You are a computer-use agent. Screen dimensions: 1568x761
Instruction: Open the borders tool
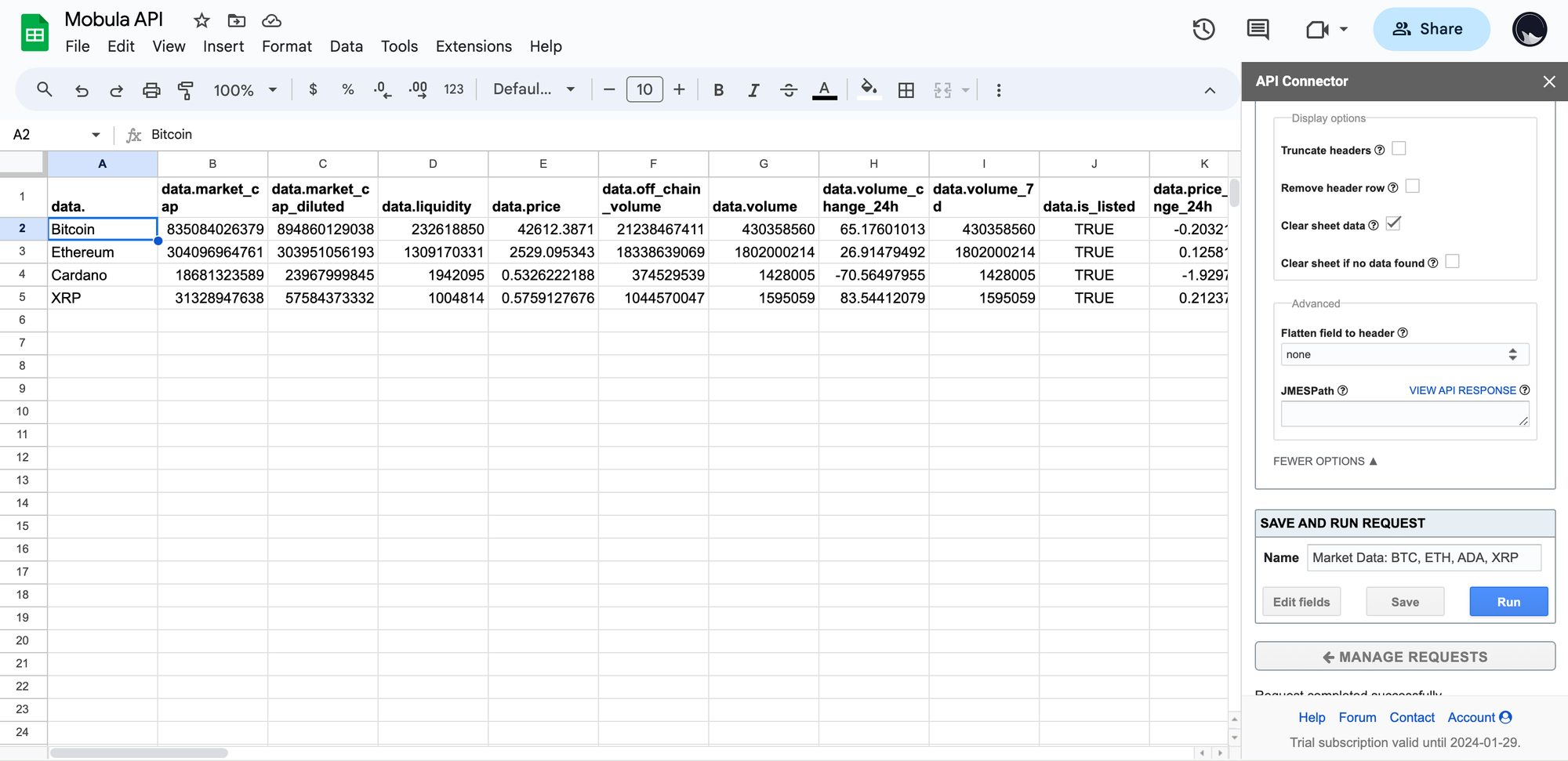(x=906, y=90)
